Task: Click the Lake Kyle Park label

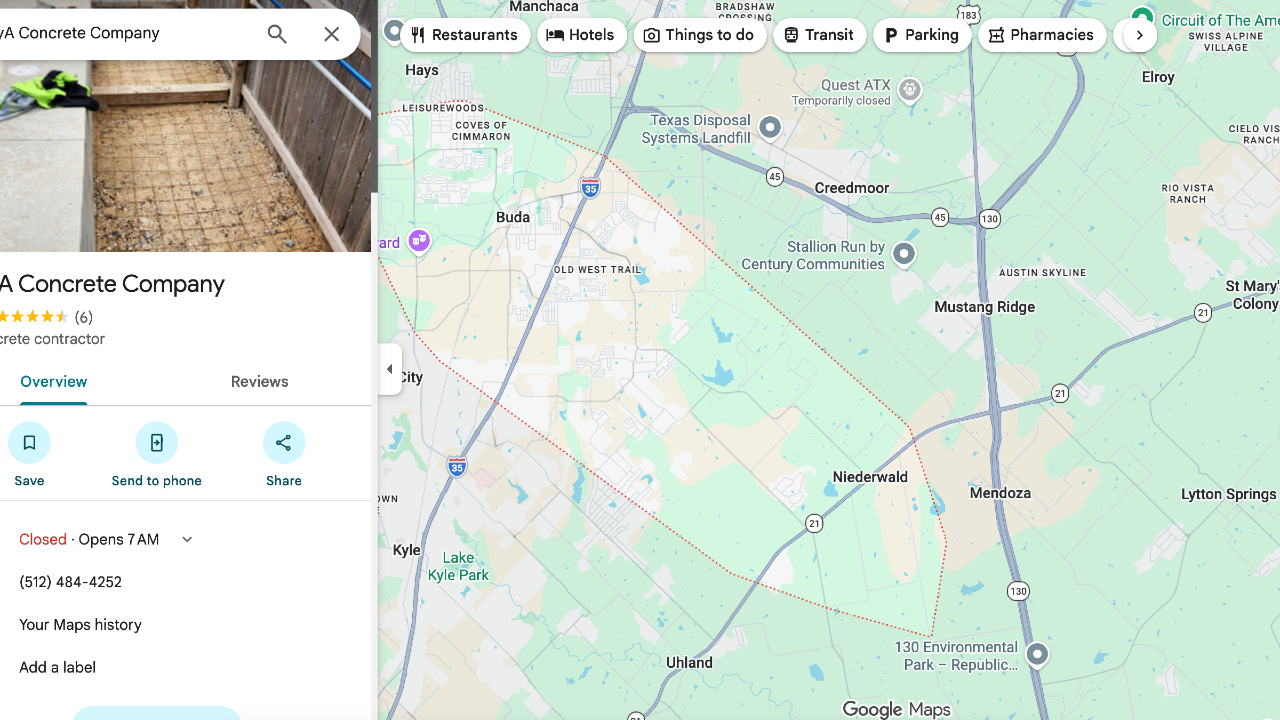Action: click(x=458, y=566)
